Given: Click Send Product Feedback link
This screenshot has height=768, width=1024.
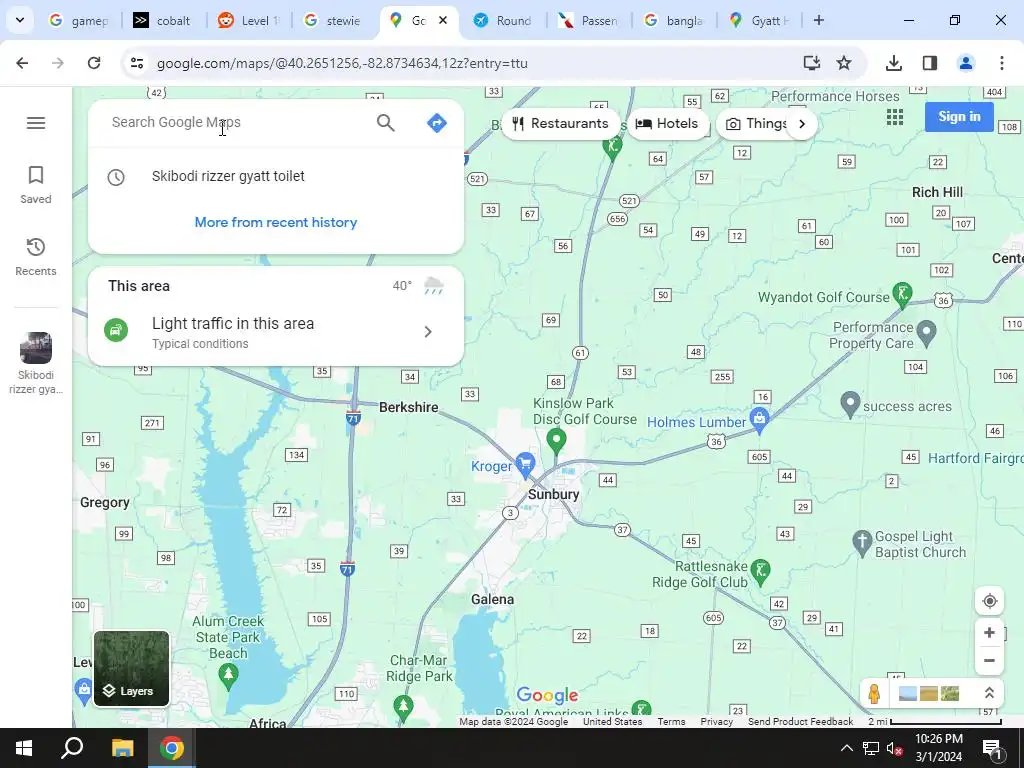Looking at the screenshot, I should point(801,722).
